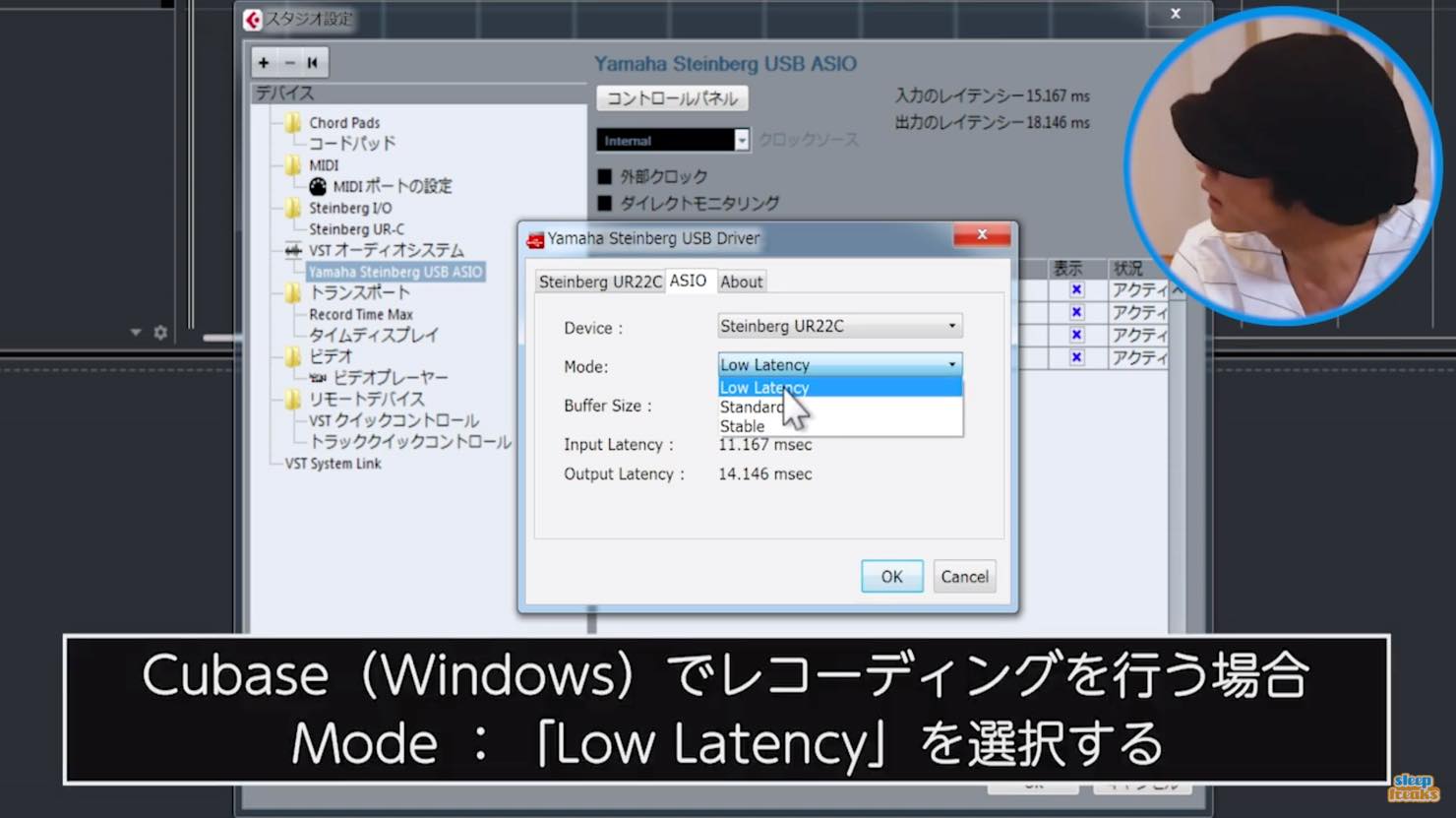
Task: Click the video player icon
Action: (x=318, y=378)
